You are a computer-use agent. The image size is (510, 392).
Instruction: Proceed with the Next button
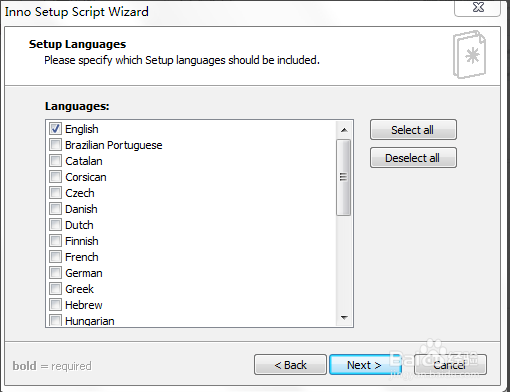pos(365,365)
